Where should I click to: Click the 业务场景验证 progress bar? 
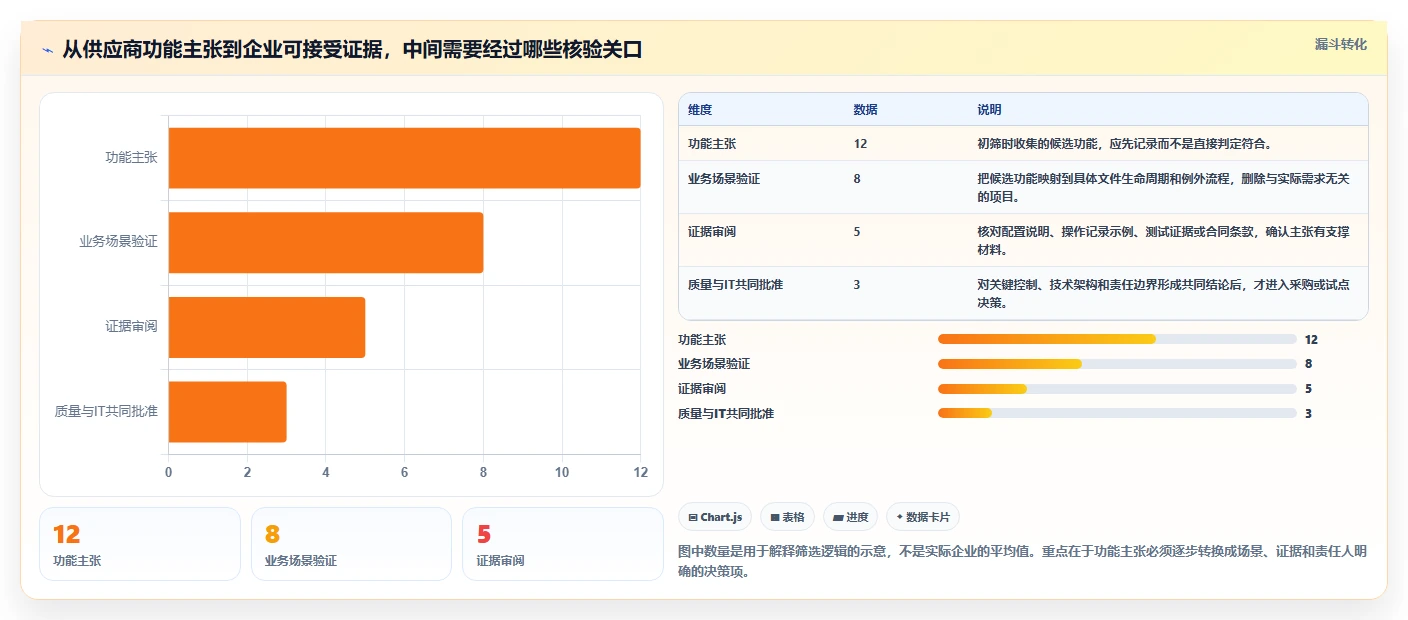point(1117,364)
